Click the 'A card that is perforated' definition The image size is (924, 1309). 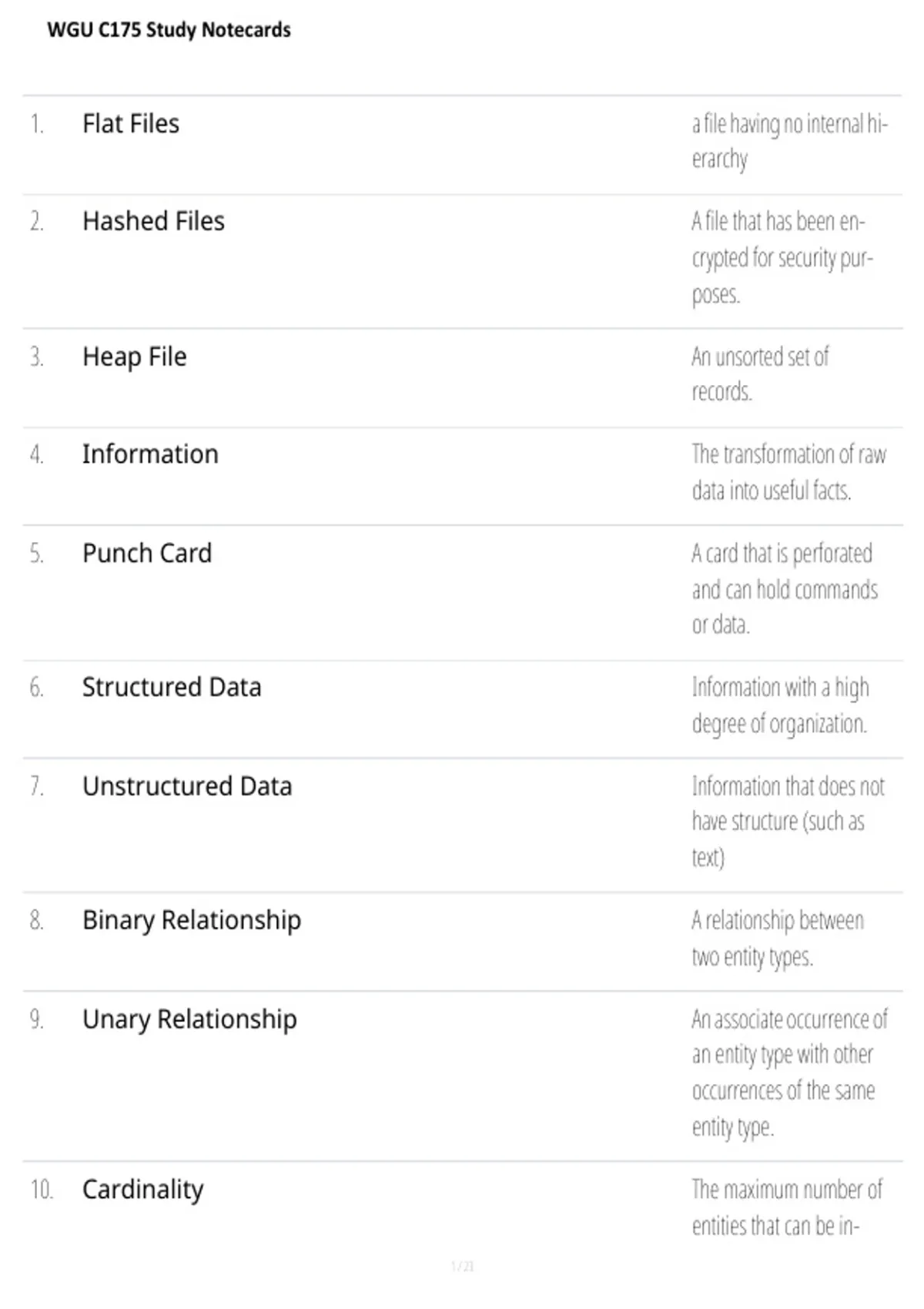click(x=785, y=589)
